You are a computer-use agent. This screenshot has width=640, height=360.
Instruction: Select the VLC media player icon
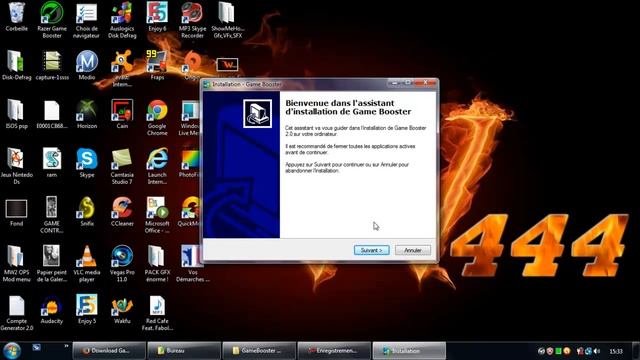[x=87, y=263]
